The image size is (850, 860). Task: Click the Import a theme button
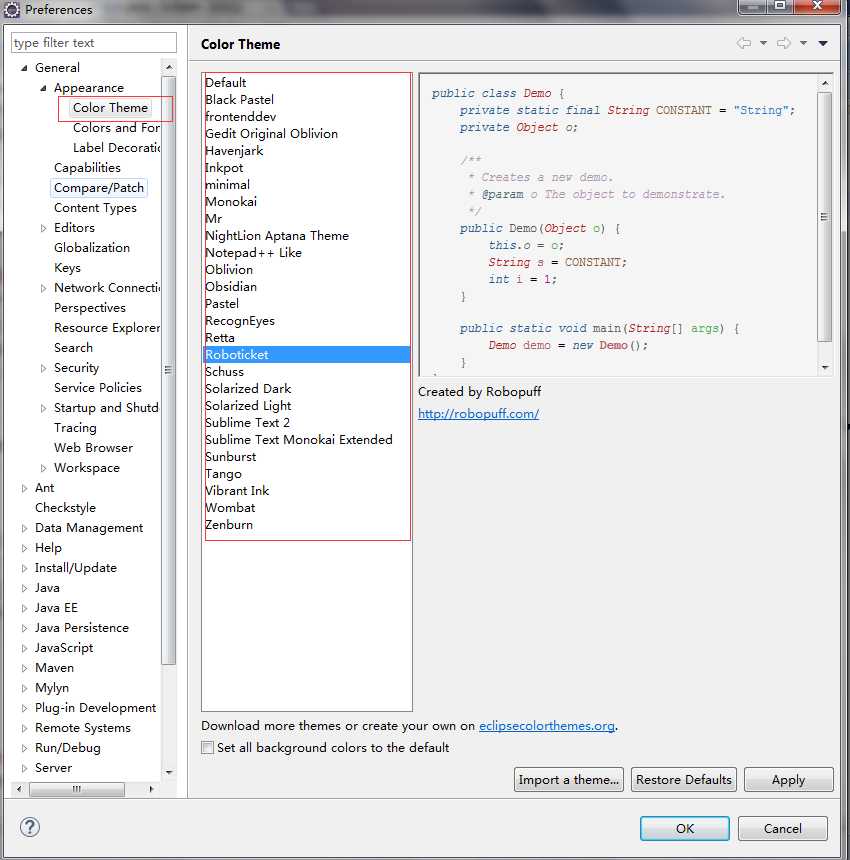click(569, 780)
